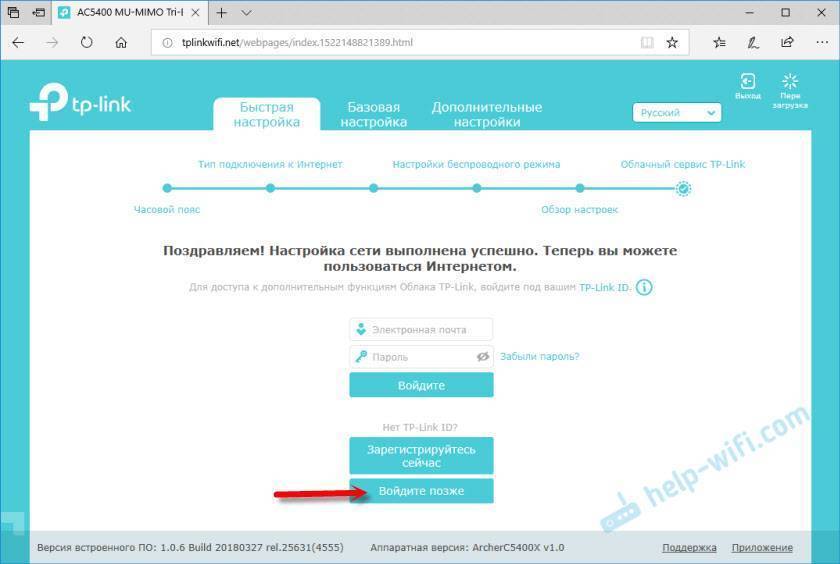The height and width of the screenshot is (564, 840).
Task: Minimize the browser window
Action: pos(749,12)
